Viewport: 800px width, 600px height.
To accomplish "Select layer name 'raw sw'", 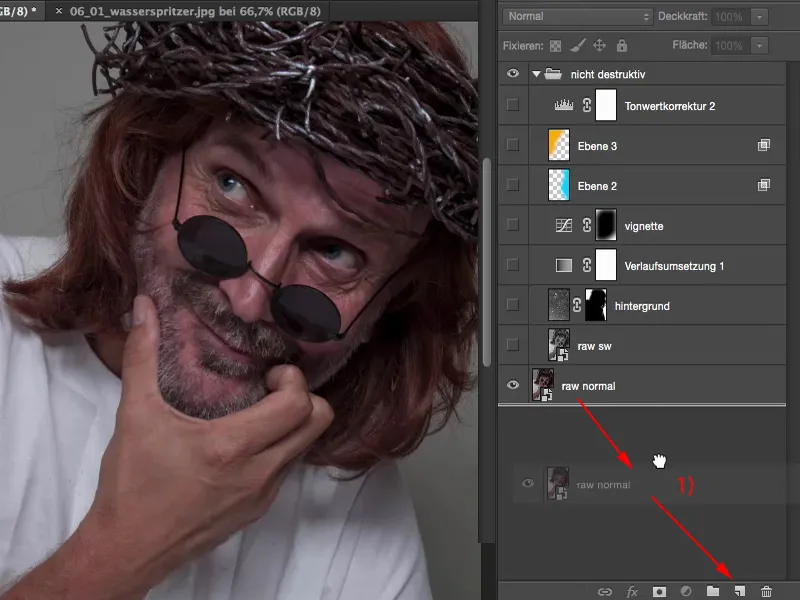I will click(x=594, y=346).
